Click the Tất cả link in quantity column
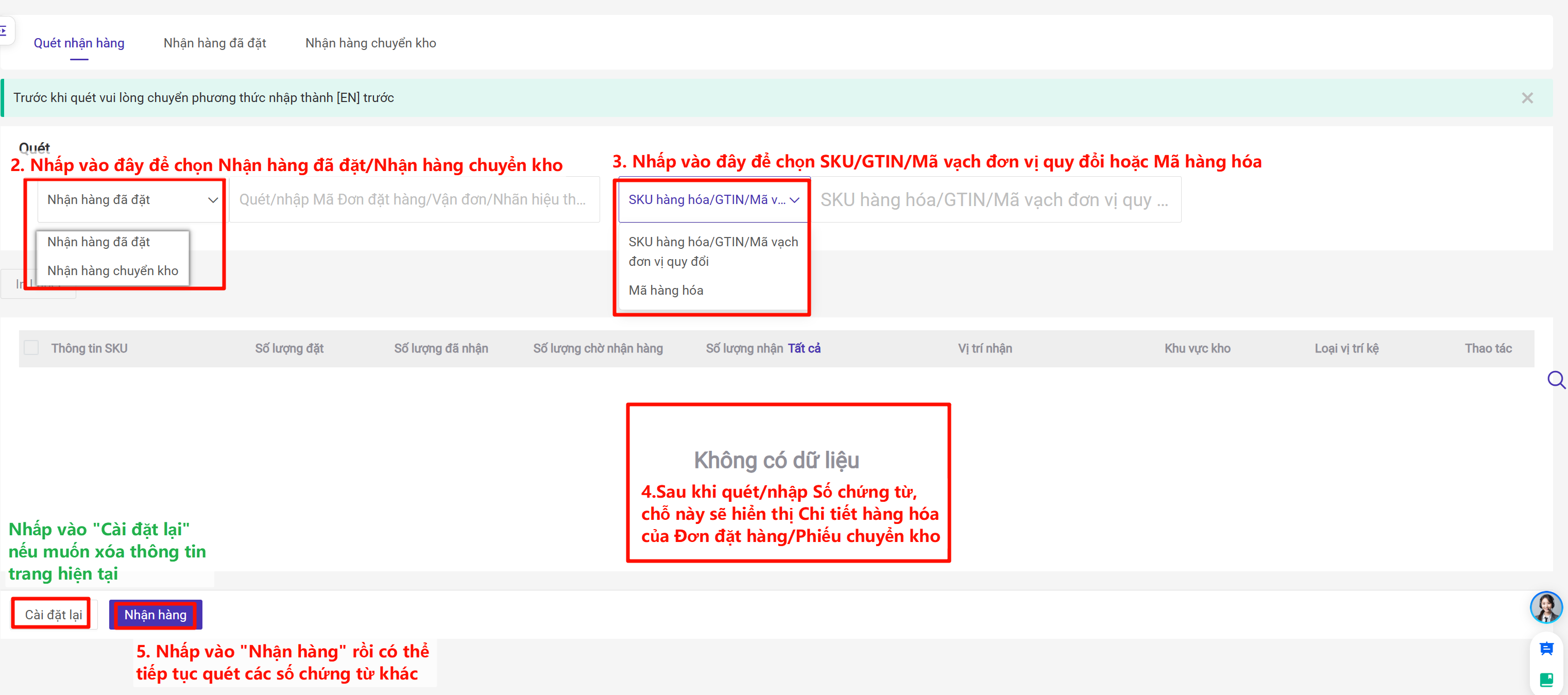 click(x=804, y=348)
